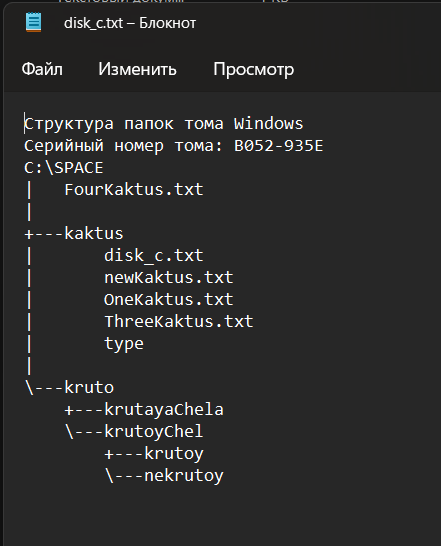Click the Notepad app icon in title bar

[33, 22]
